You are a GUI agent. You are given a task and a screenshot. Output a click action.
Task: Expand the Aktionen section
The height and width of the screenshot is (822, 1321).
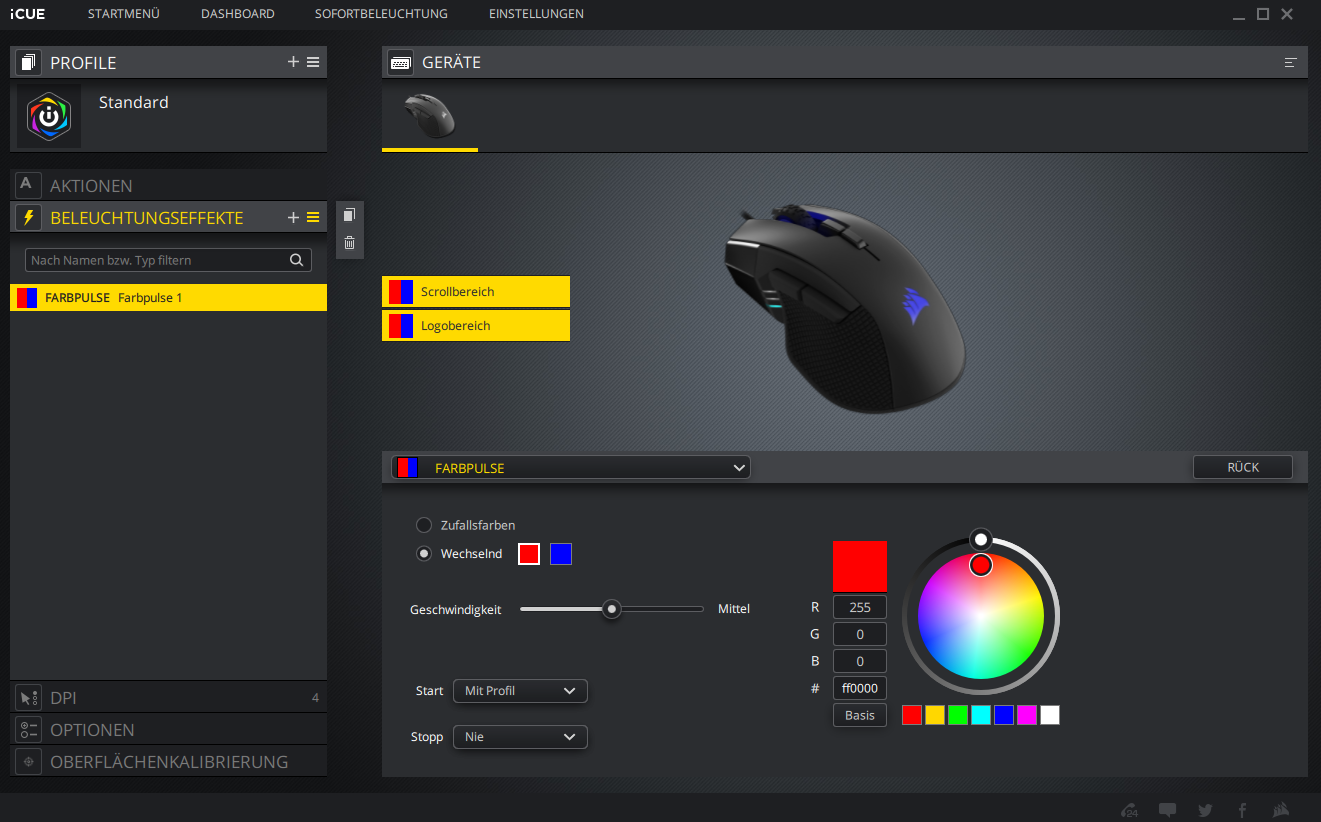(168, 185)
